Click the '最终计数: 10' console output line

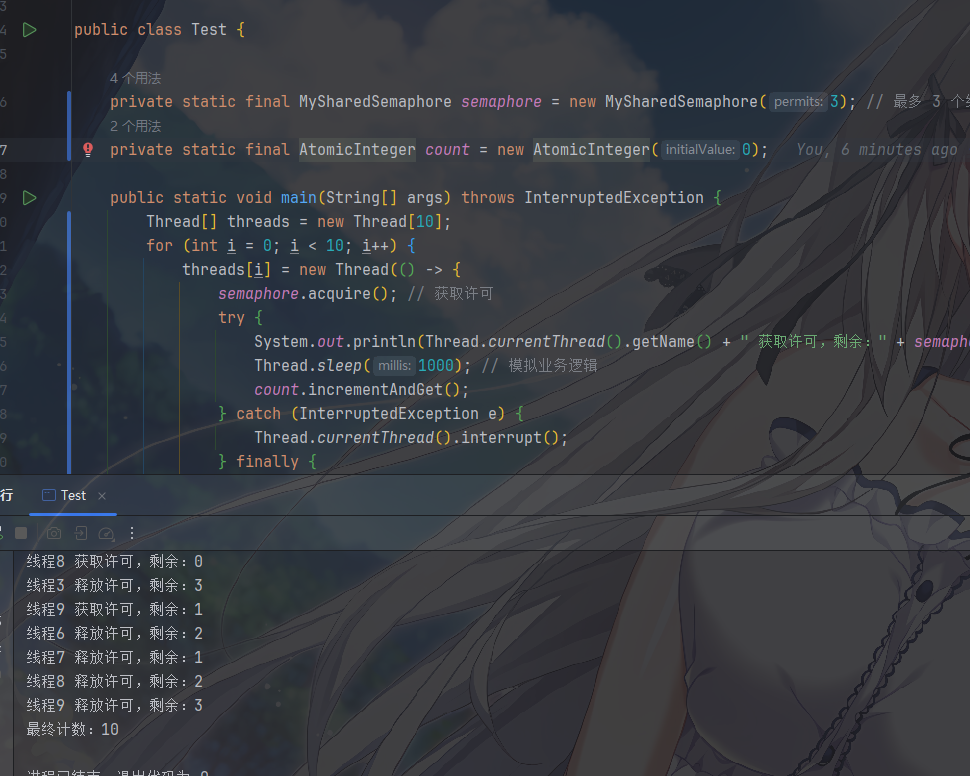point(72,730)
